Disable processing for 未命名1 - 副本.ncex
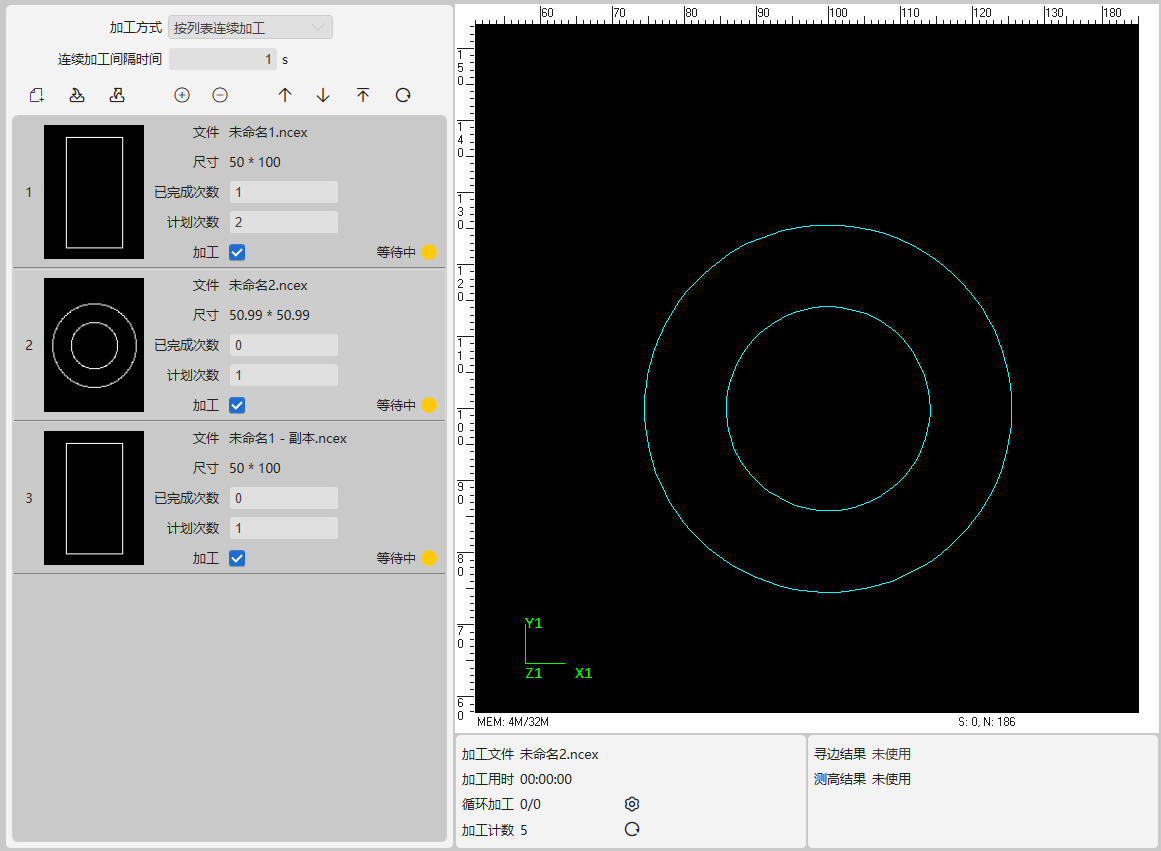 pos(237,558)
